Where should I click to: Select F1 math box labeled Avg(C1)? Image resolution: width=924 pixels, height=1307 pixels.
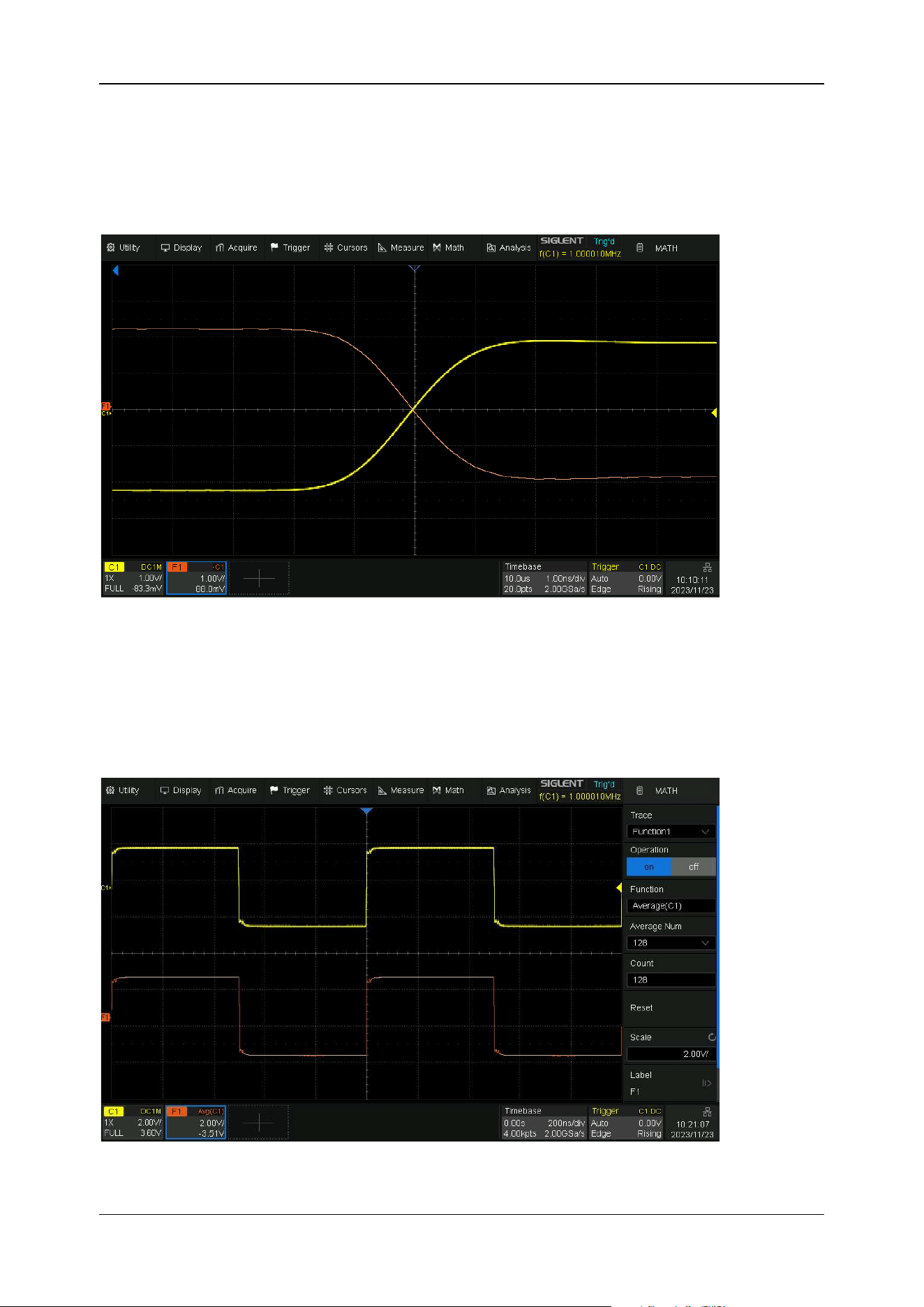click(196, 1122)
